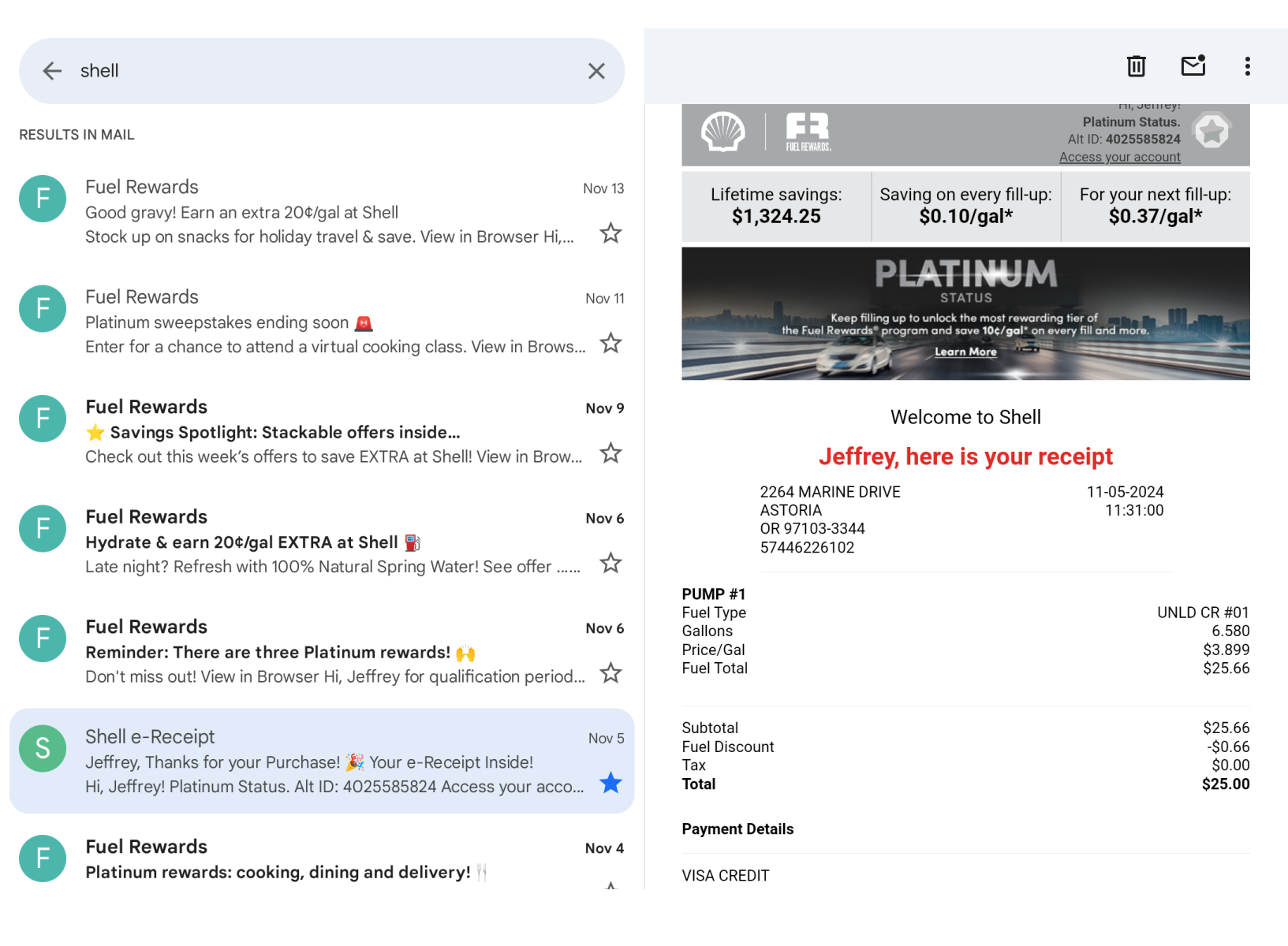Delete this email with the trash icon
1288x946 pixels.
1136,66
